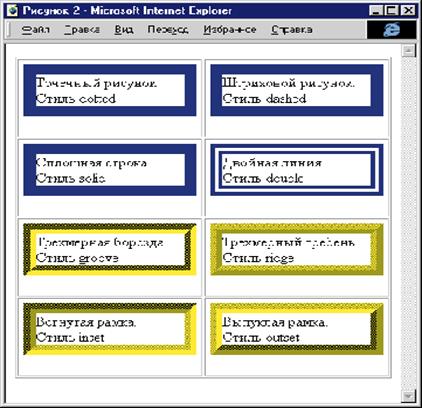Click the outset style yellow box
This screenshot has height=408, width=422.
pyautogui.click(x=297, y=329)
